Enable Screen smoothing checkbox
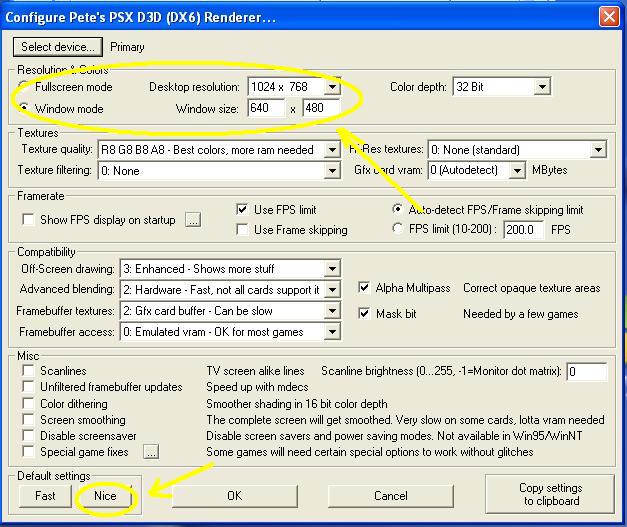The height and width of the screenshot is (527, 627). pos(28,419)
